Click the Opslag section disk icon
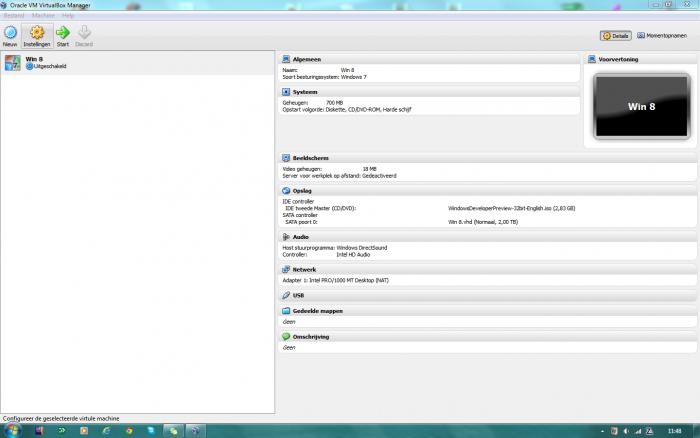Viewport: 700px width, 438px height. click(x=286, y=191)
